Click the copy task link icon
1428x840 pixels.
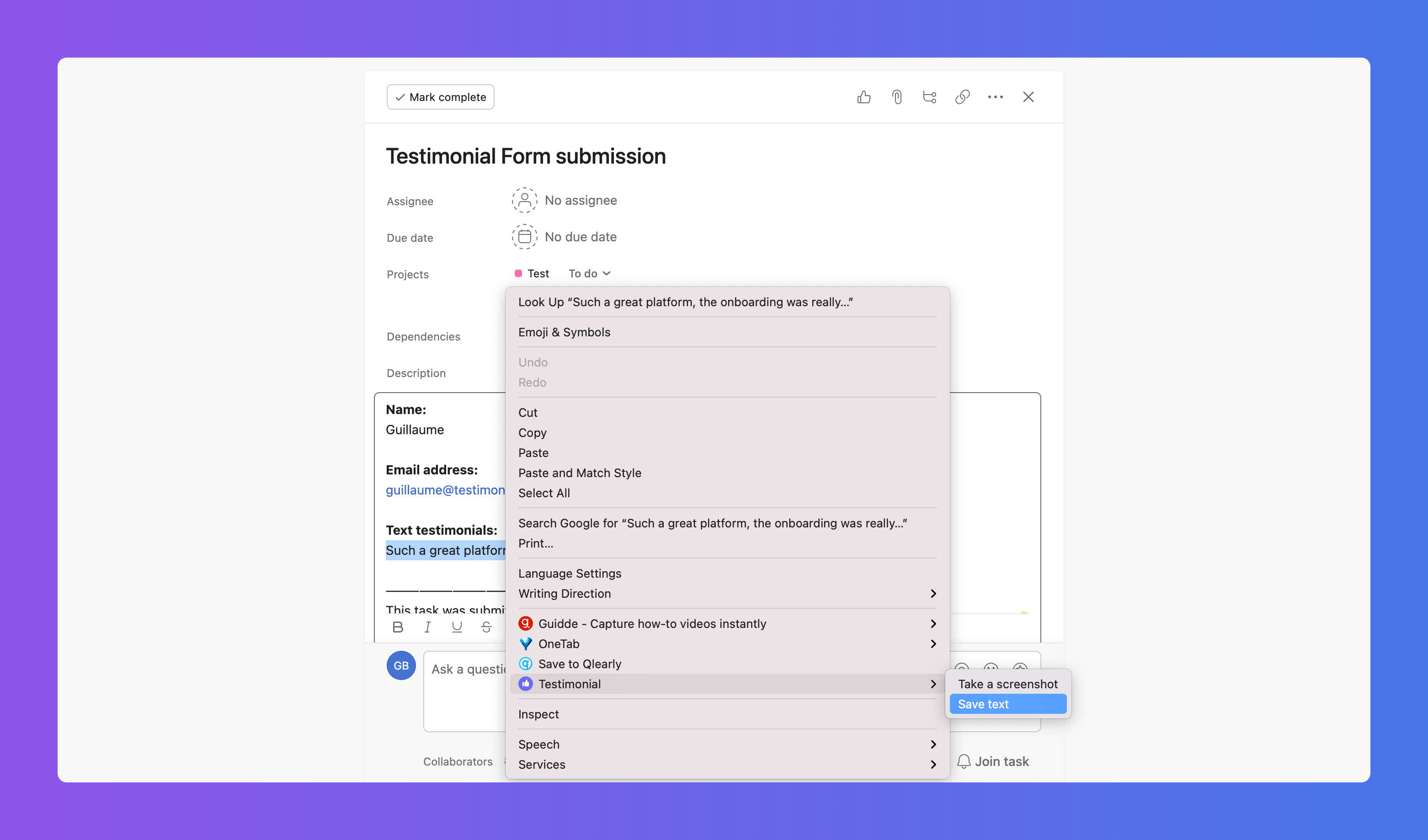point(962,97)
